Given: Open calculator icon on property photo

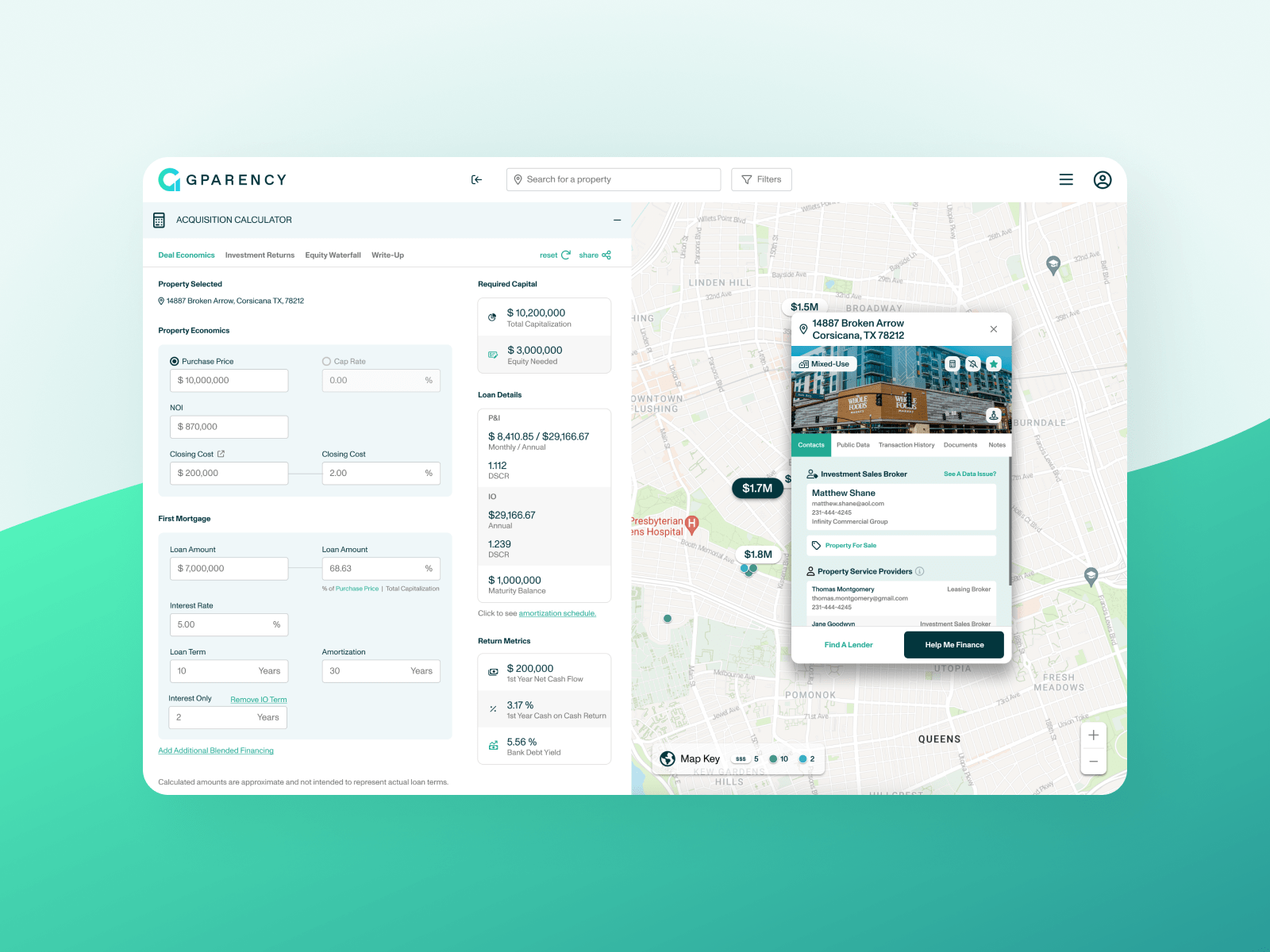Looking at the screenshot, I should [952, 364].
